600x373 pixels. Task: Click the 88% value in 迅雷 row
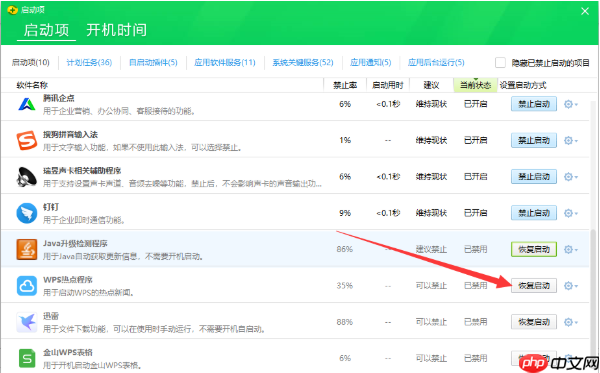[344, 322]
